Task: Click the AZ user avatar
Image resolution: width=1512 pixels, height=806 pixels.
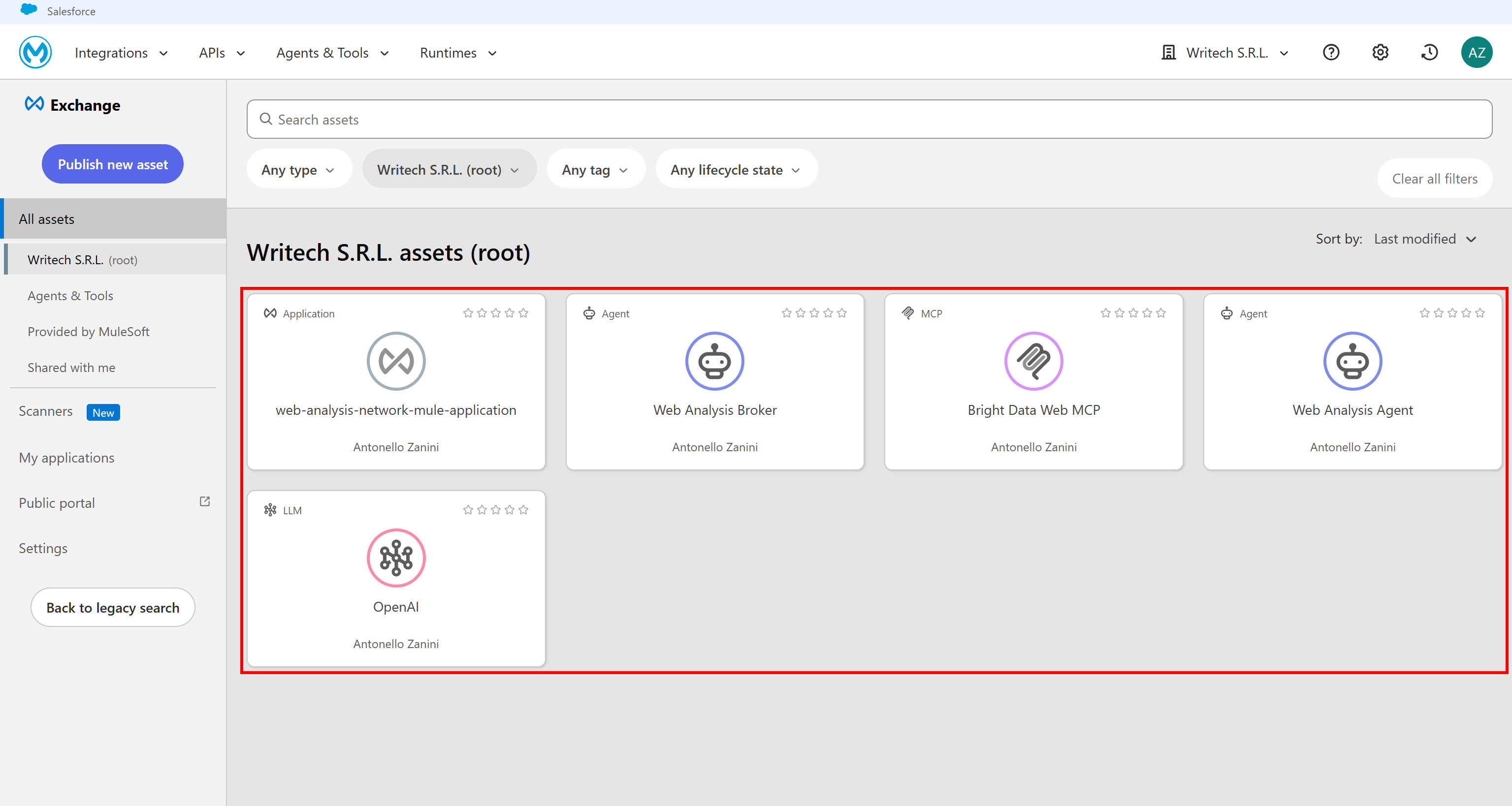Action: 1476,53
